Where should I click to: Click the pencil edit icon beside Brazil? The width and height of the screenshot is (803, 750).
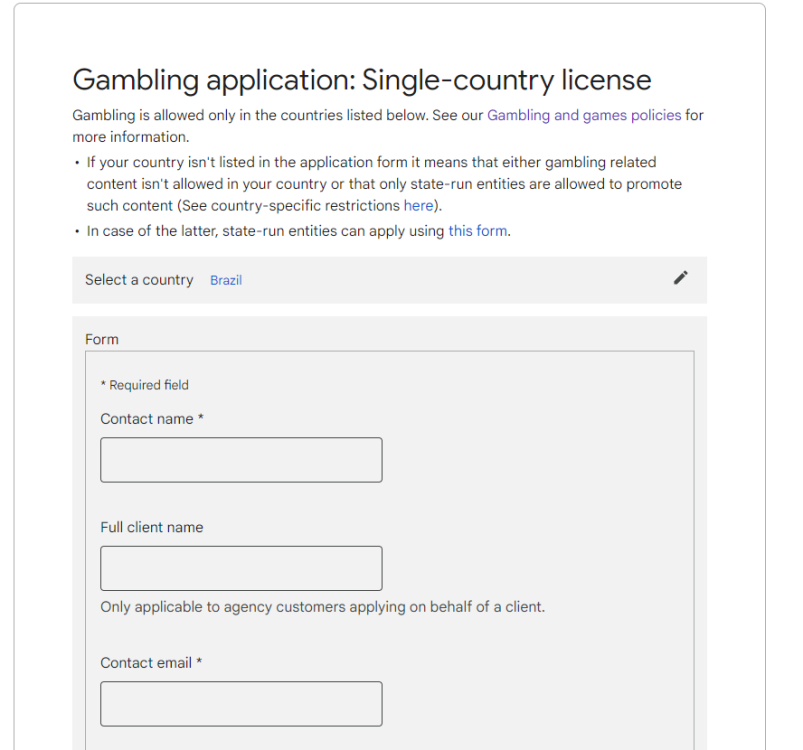[681, 278]
